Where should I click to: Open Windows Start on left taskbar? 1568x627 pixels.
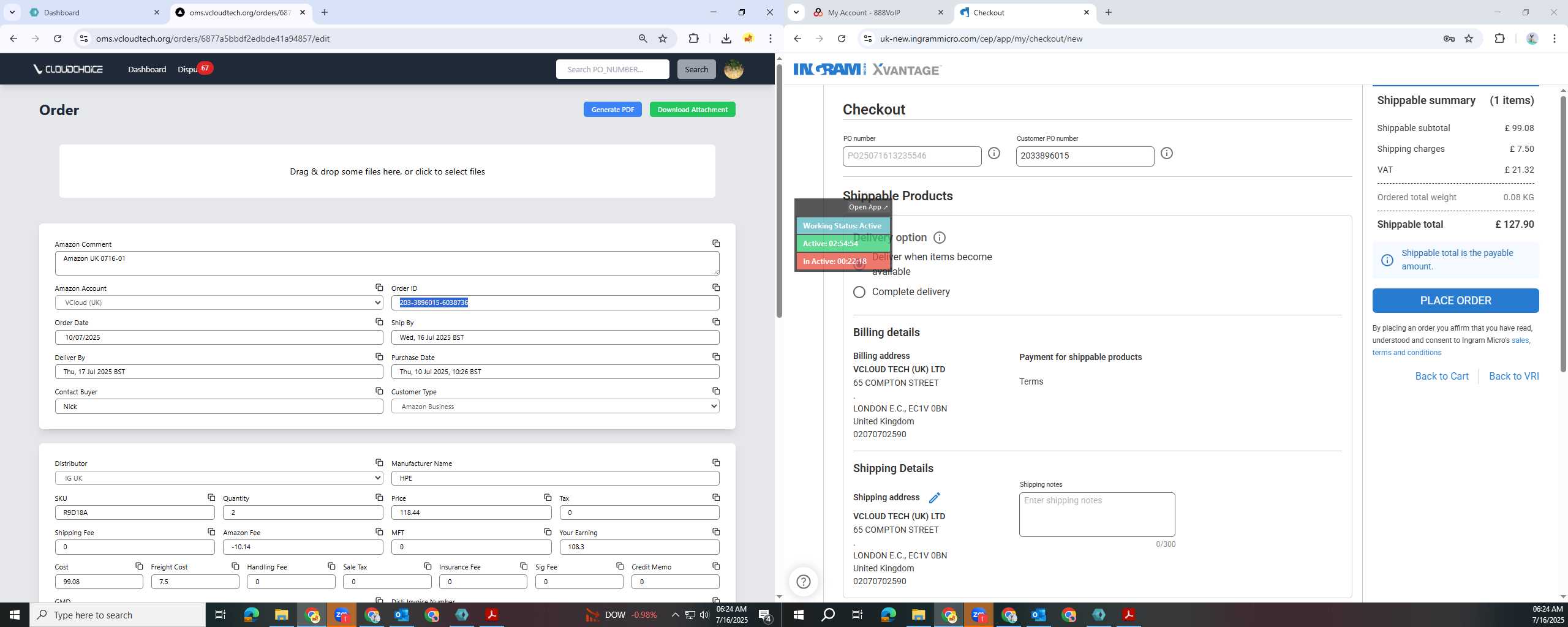click(15, 615)
